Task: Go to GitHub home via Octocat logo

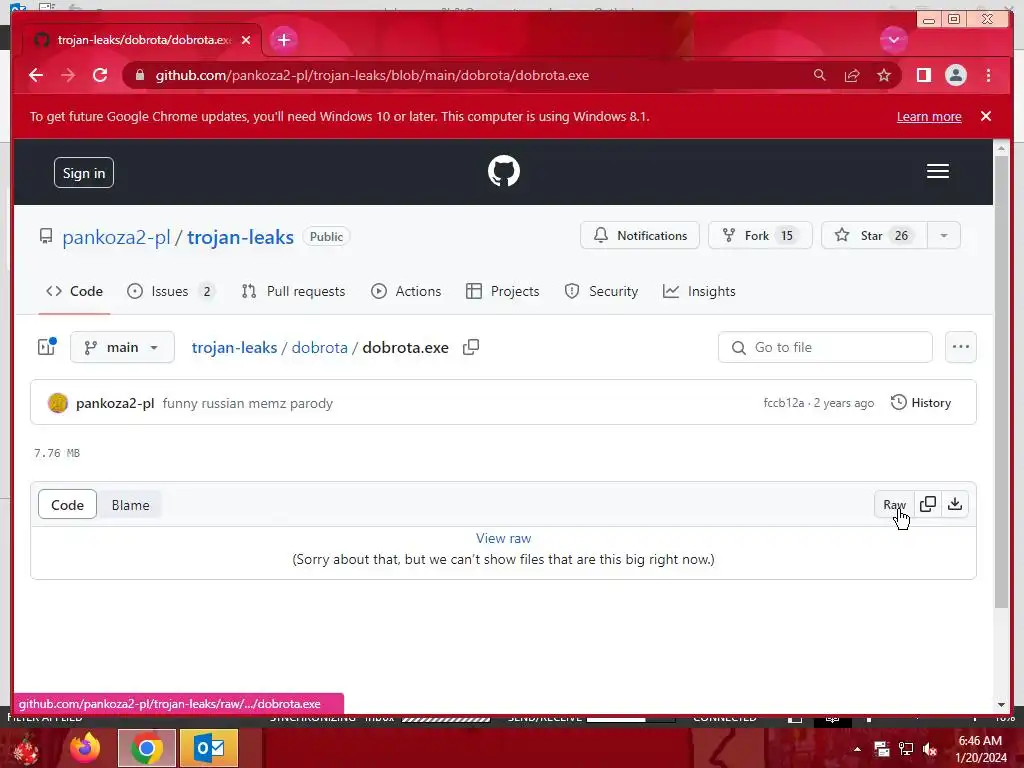Action: tap(504, 171)
